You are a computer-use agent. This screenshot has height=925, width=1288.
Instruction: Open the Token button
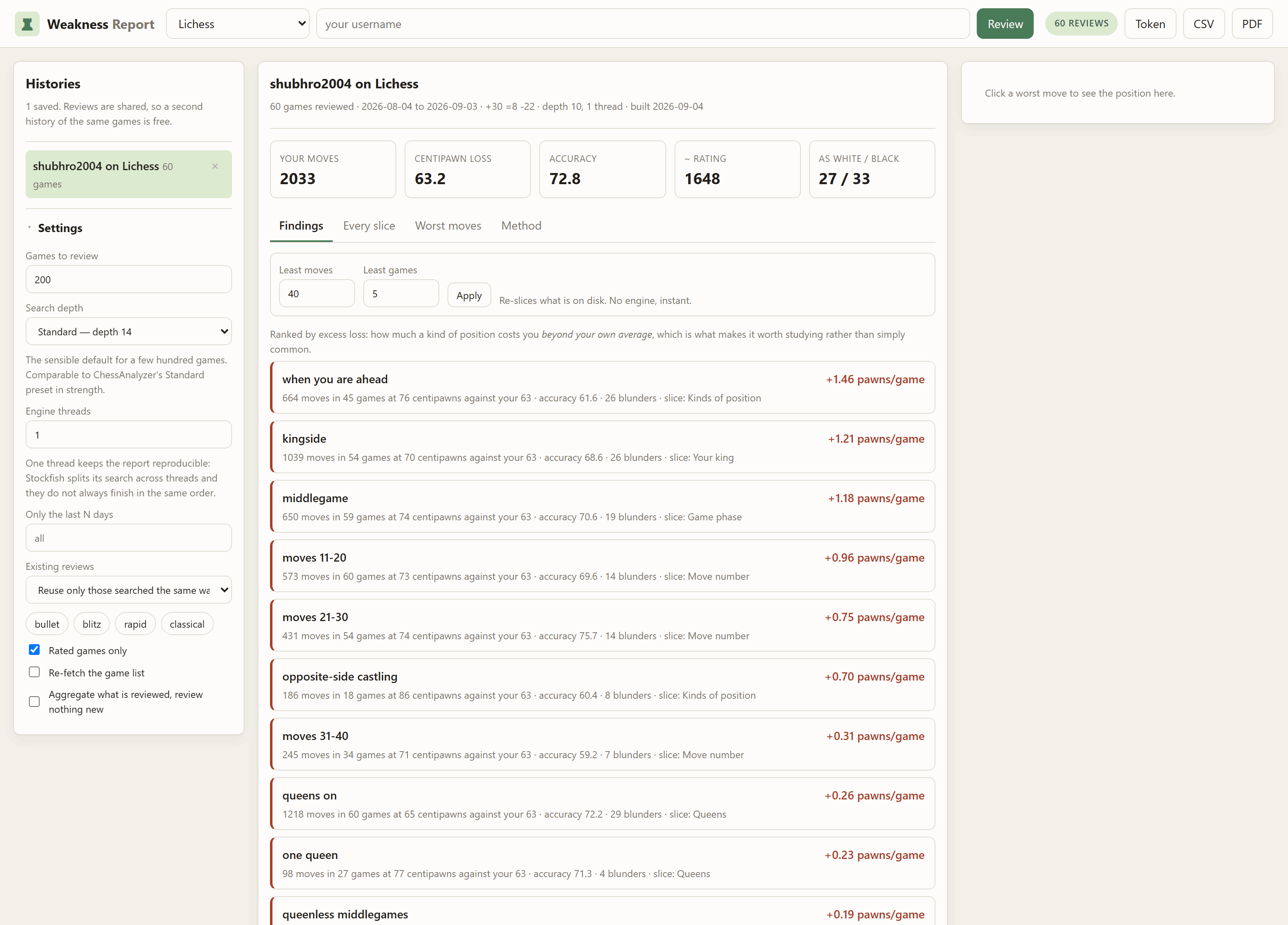click(1150, 24)
